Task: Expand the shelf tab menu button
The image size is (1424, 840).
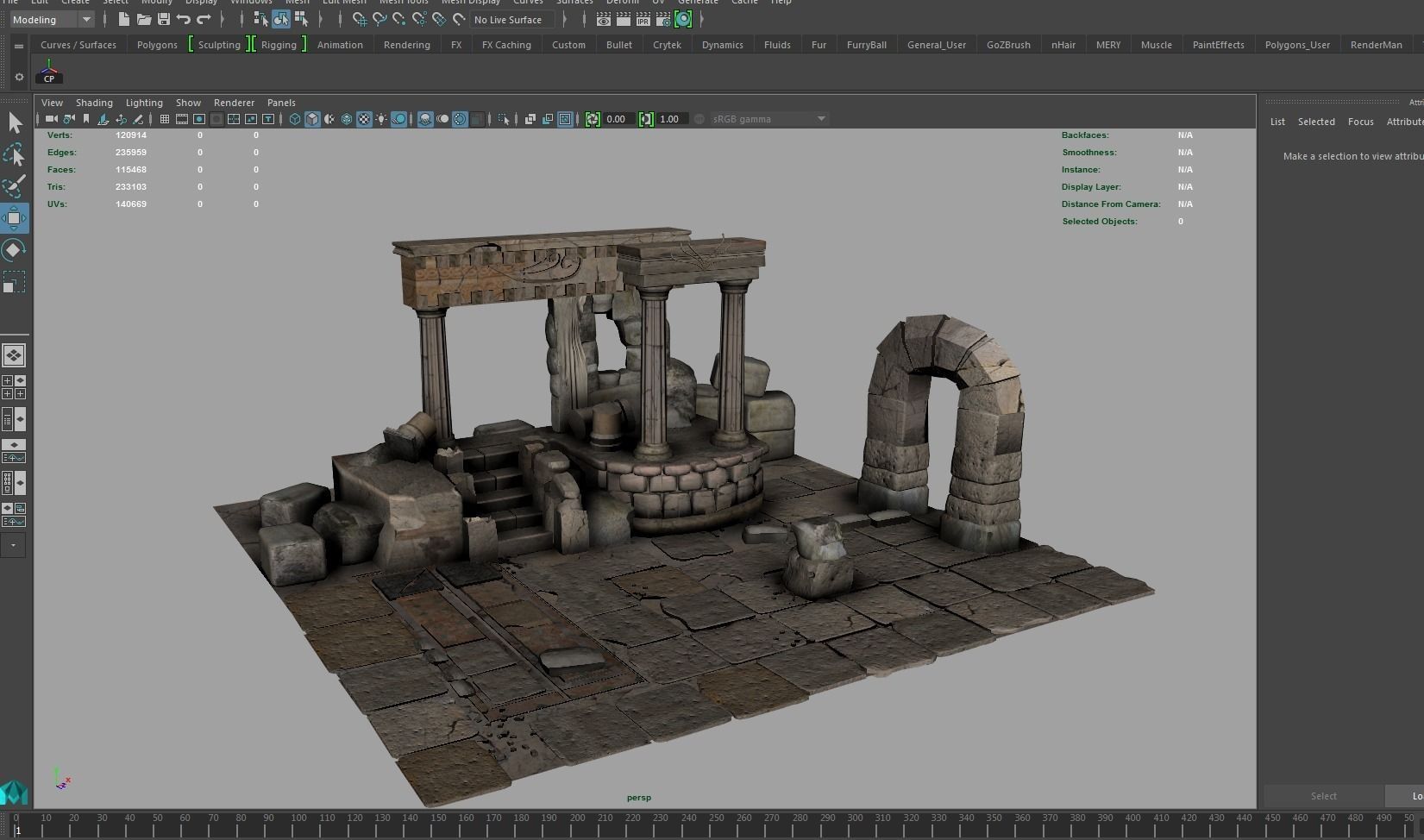Action: click(19, 47)
